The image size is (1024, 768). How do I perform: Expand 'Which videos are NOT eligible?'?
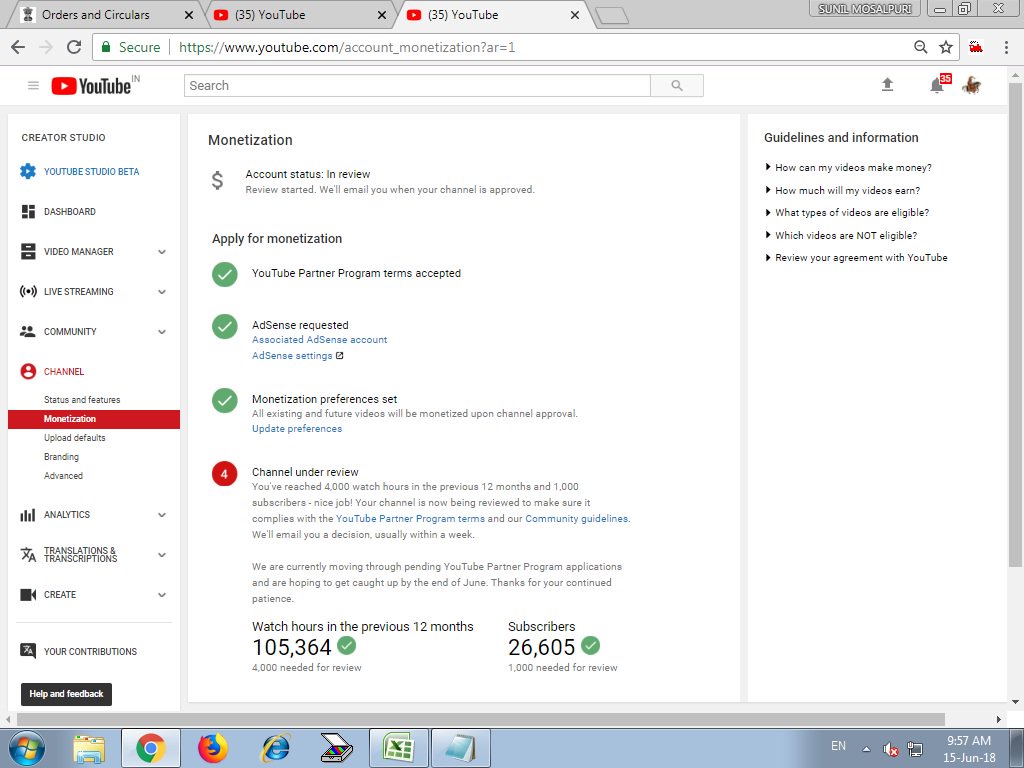click(x=841, y=235)
